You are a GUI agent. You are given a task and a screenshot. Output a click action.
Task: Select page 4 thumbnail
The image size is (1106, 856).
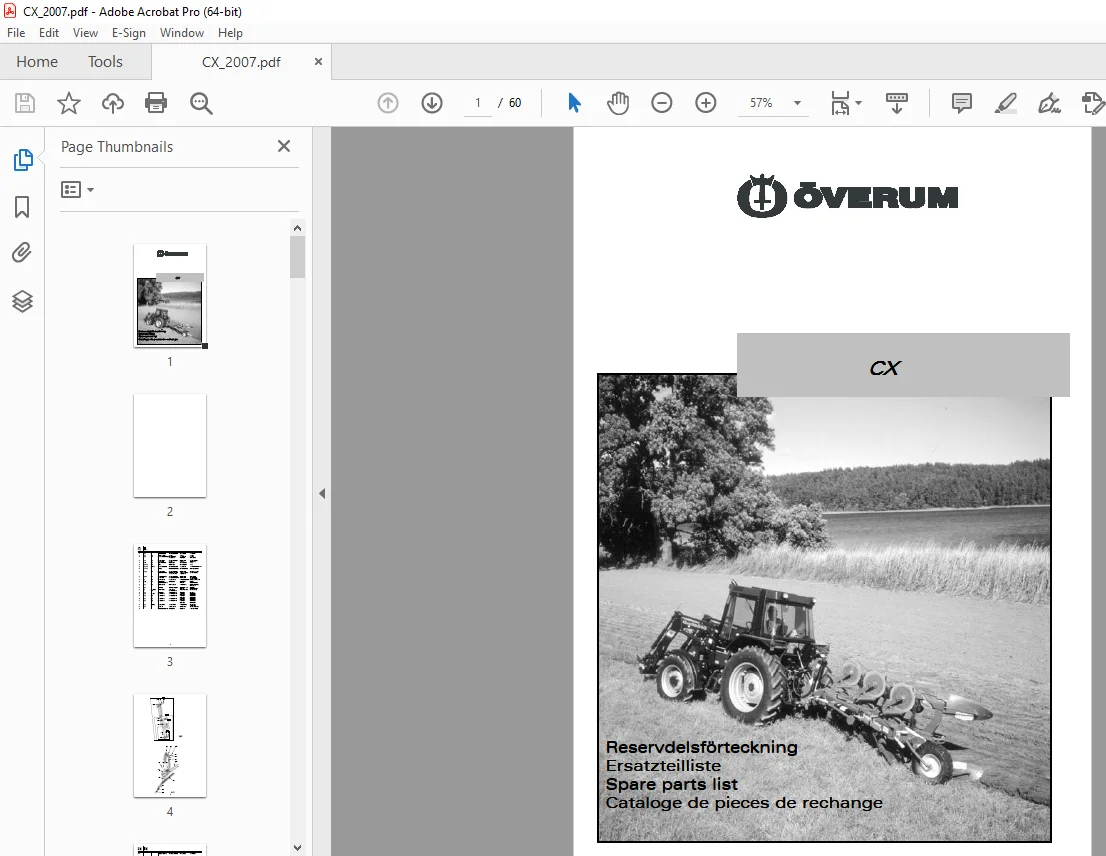click(x=170, y=746)
